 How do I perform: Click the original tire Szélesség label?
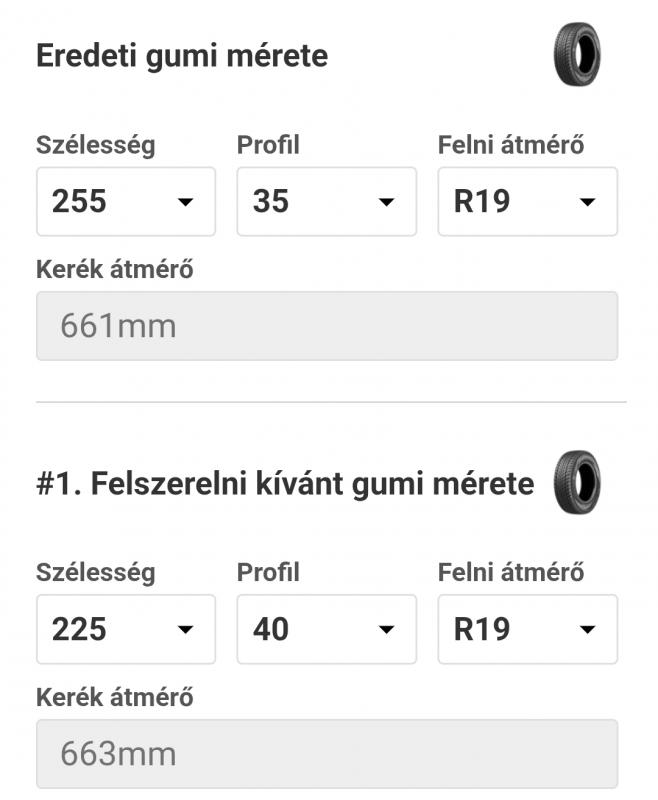click(x=95, y=146)
